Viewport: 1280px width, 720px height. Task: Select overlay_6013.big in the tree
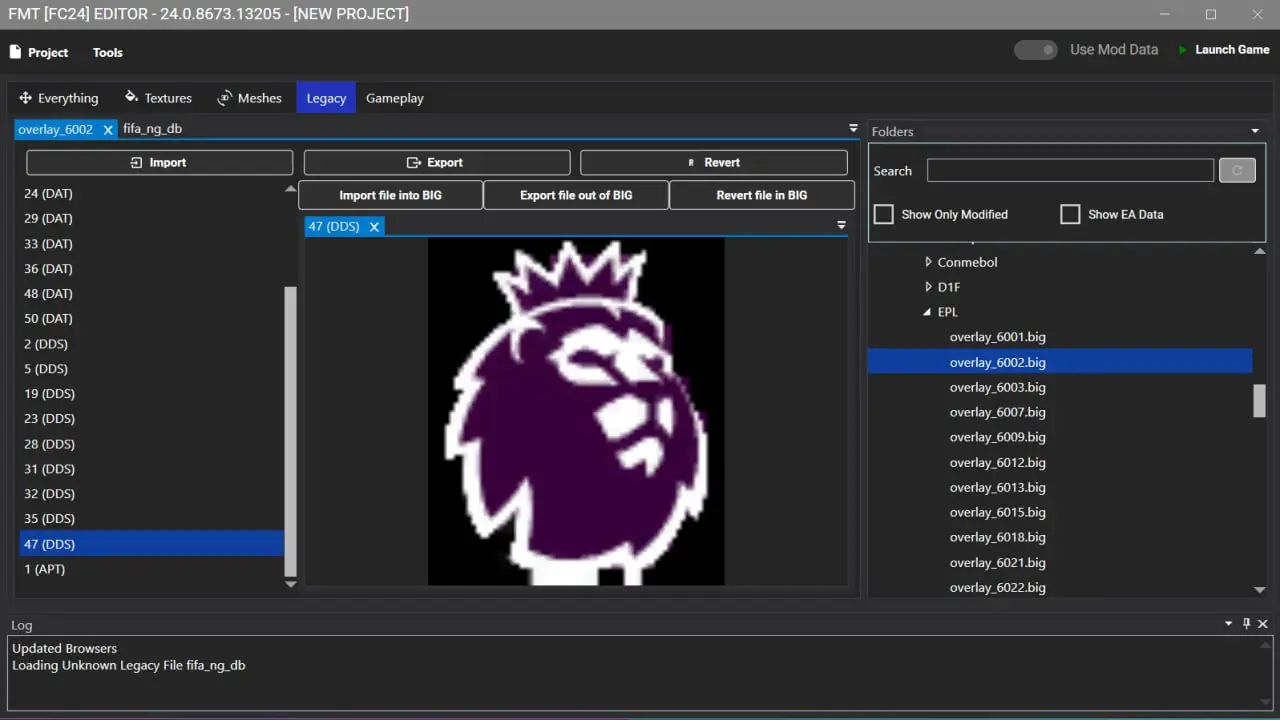998,487
